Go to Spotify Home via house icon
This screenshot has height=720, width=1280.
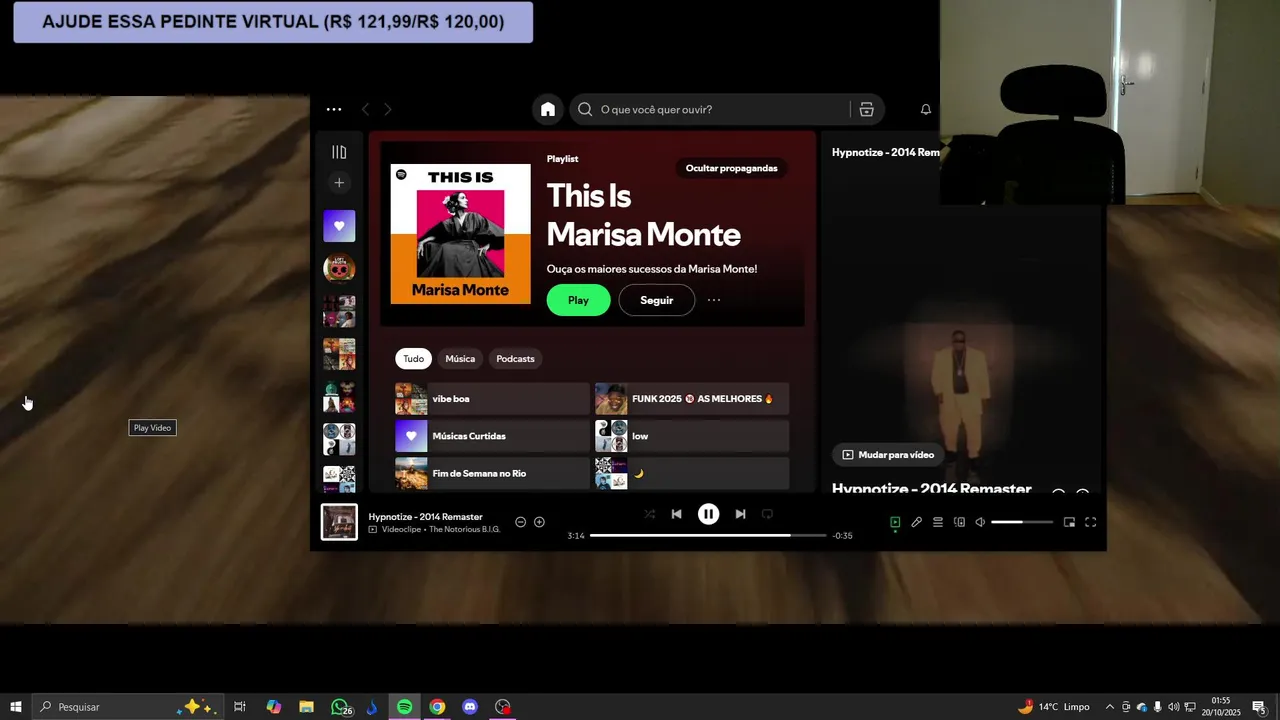point(548,110)
